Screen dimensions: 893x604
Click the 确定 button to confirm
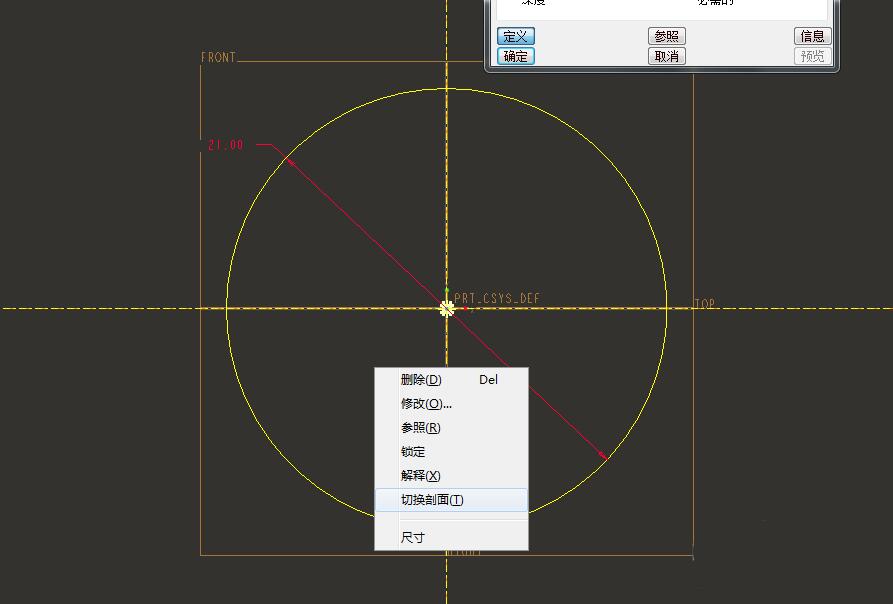(515, 56)
